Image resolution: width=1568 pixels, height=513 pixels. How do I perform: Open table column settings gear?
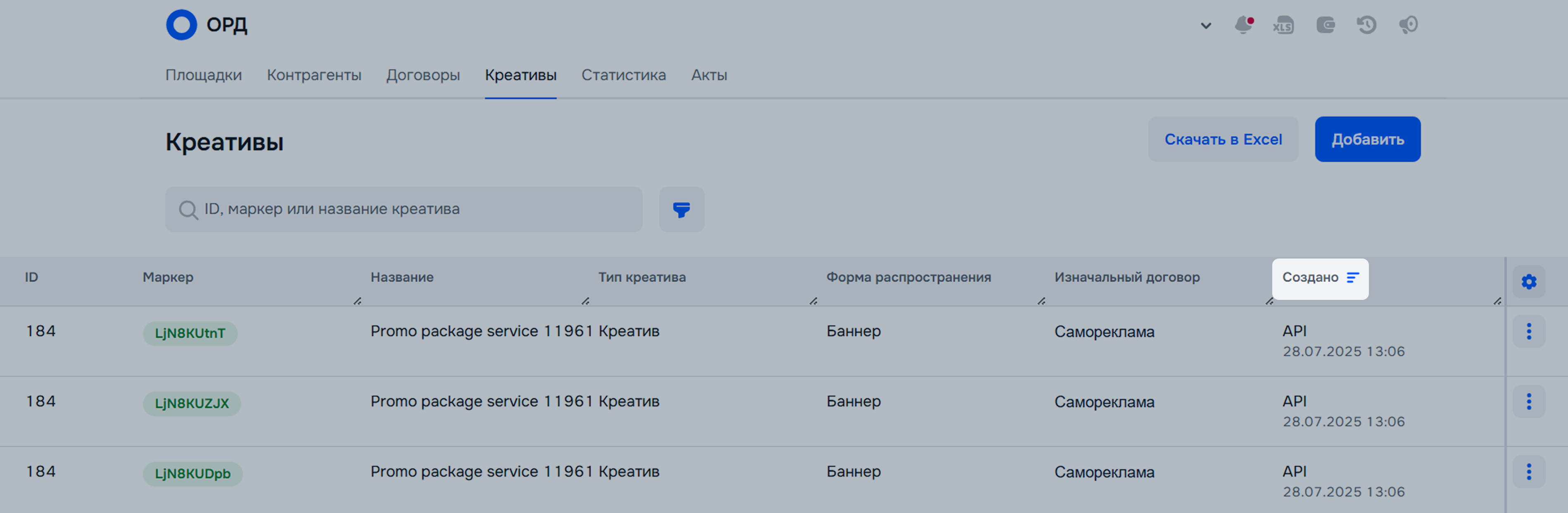(1528, 282)
